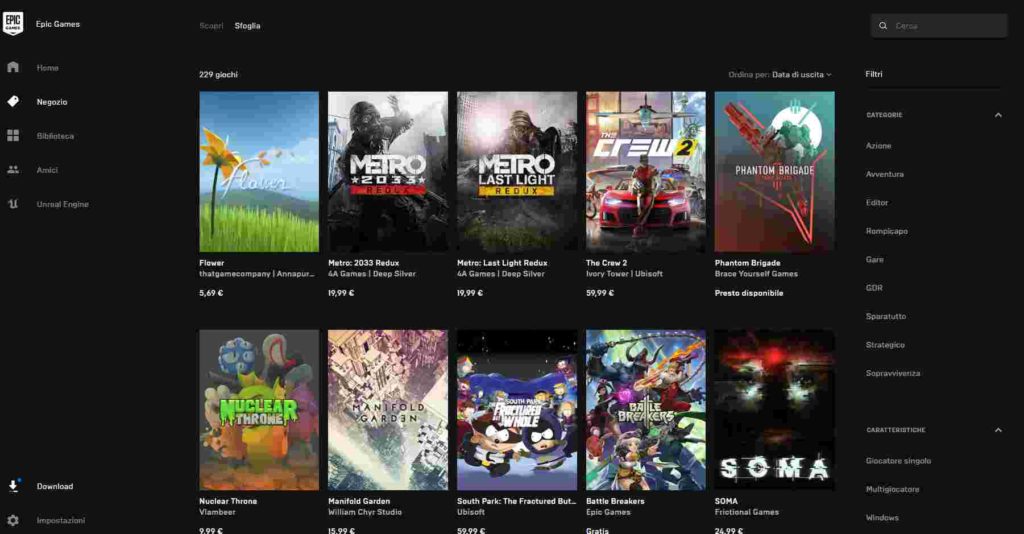Click the 229 giochi count
This screenshot has width=1024, height=534.
coord(218,74)
